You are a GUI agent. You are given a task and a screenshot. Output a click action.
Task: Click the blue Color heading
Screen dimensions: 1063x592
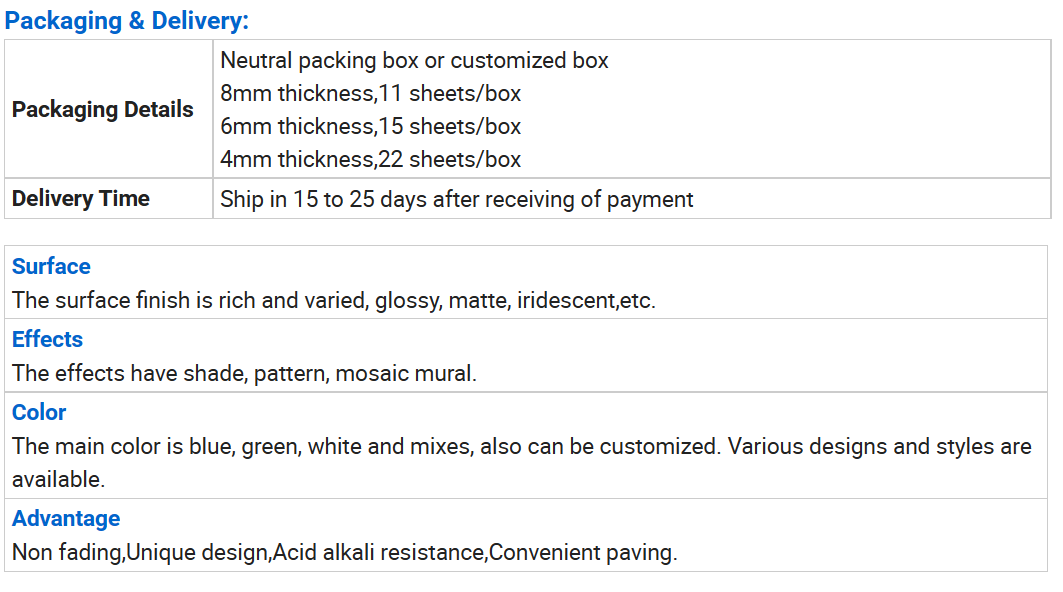tap(39, 412)
